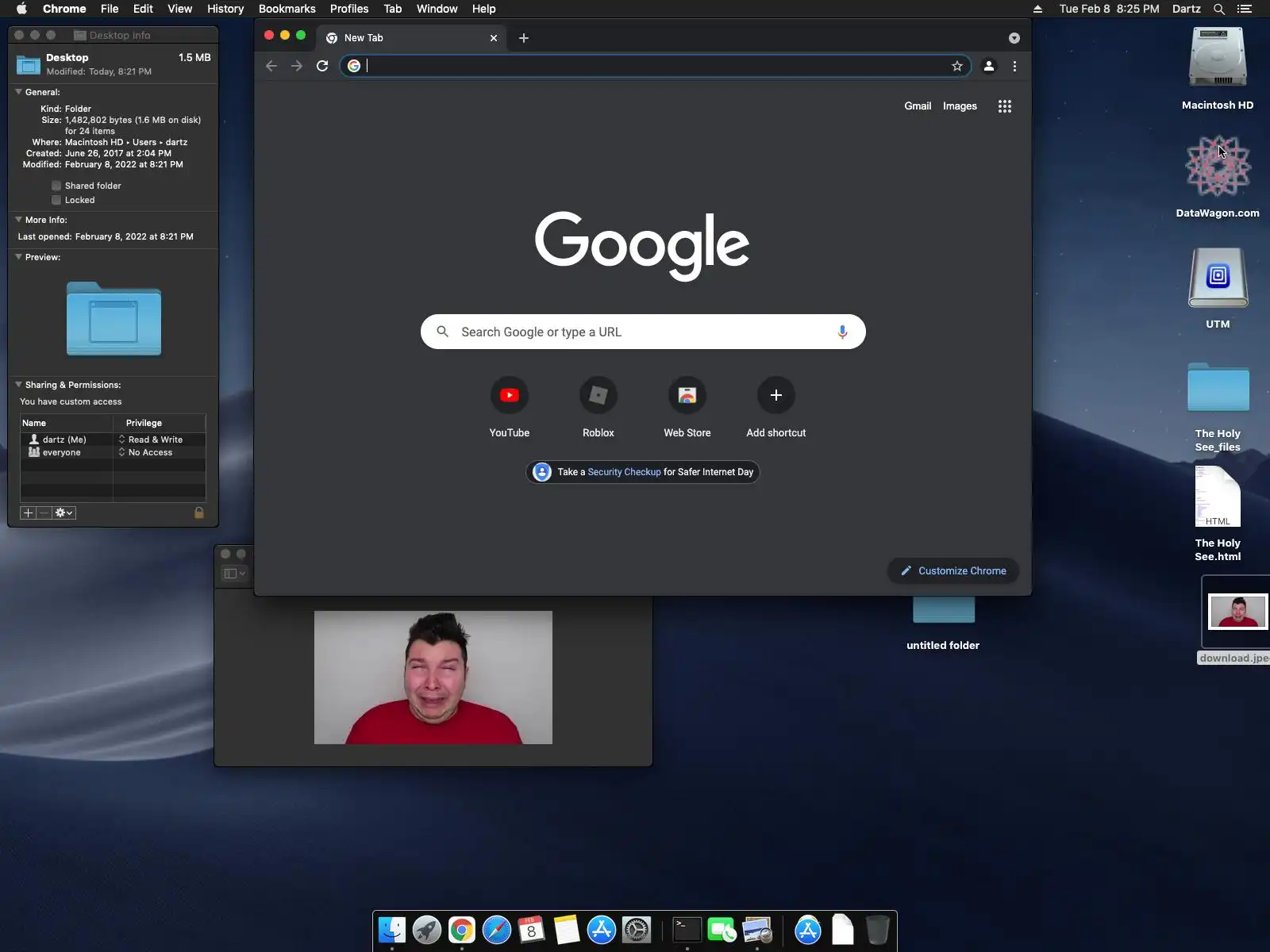Image resolution: width=1270 pixels, height=952 pixels.
Task: Bookmark this tab with the star icon
Action: click(957, 66)
